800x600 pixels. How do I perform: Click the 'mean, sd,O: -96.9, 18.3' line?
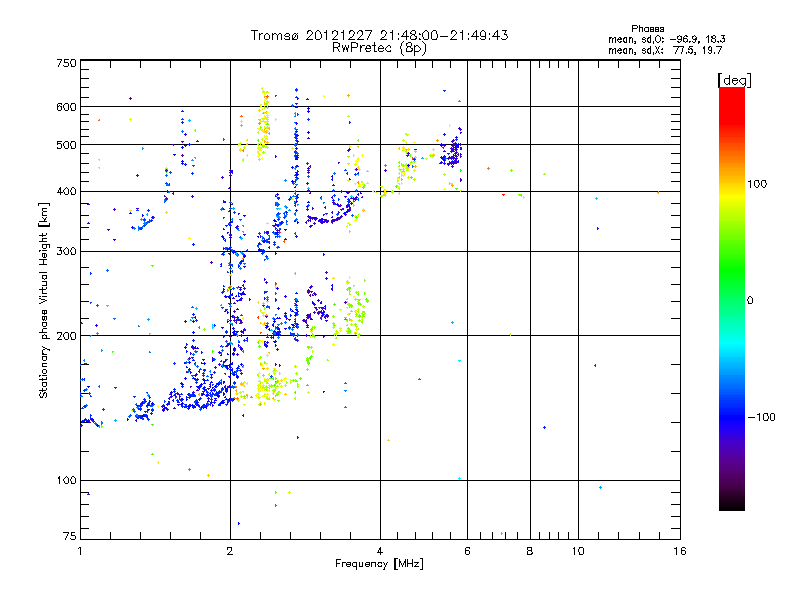666,39
